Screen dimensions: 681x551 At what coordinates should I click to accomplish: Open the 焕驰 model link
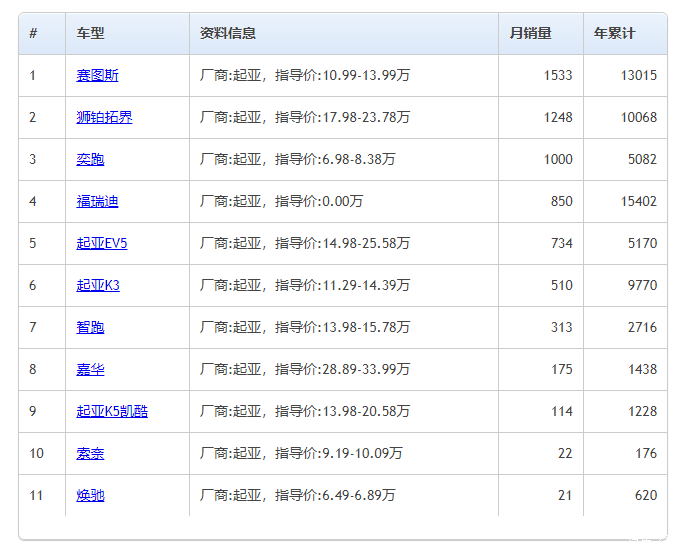point(90,495)
